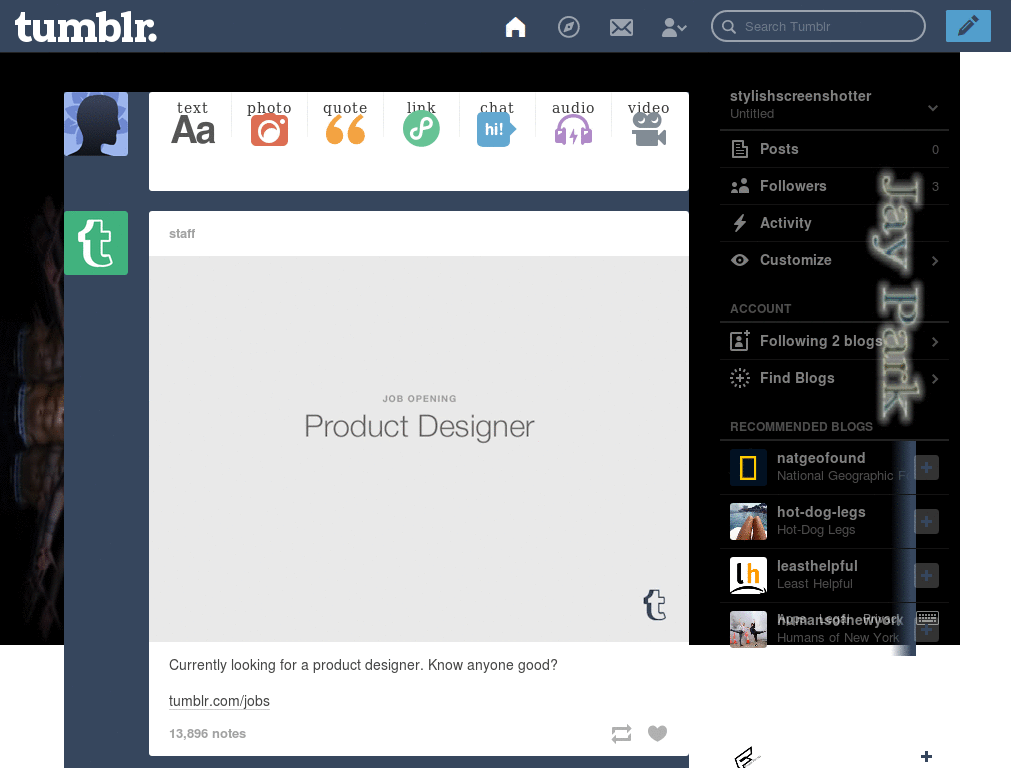Like the staff post with heart
The image size is (1024, 768).
pyautogui.click(x=658, y=733)
